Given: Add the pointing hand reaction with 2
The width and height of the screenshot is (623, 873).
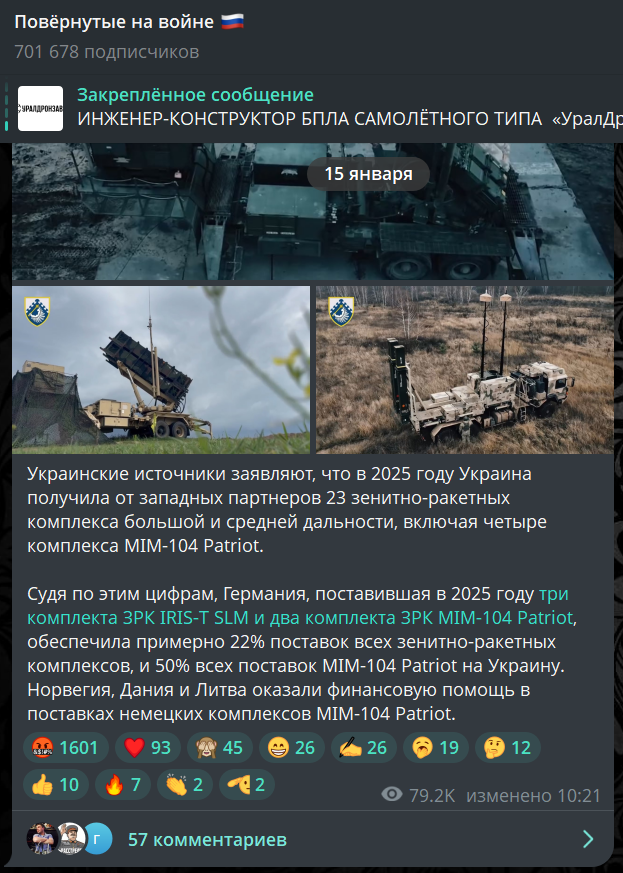Looking at the screenshot, I should tap(247, 784).
